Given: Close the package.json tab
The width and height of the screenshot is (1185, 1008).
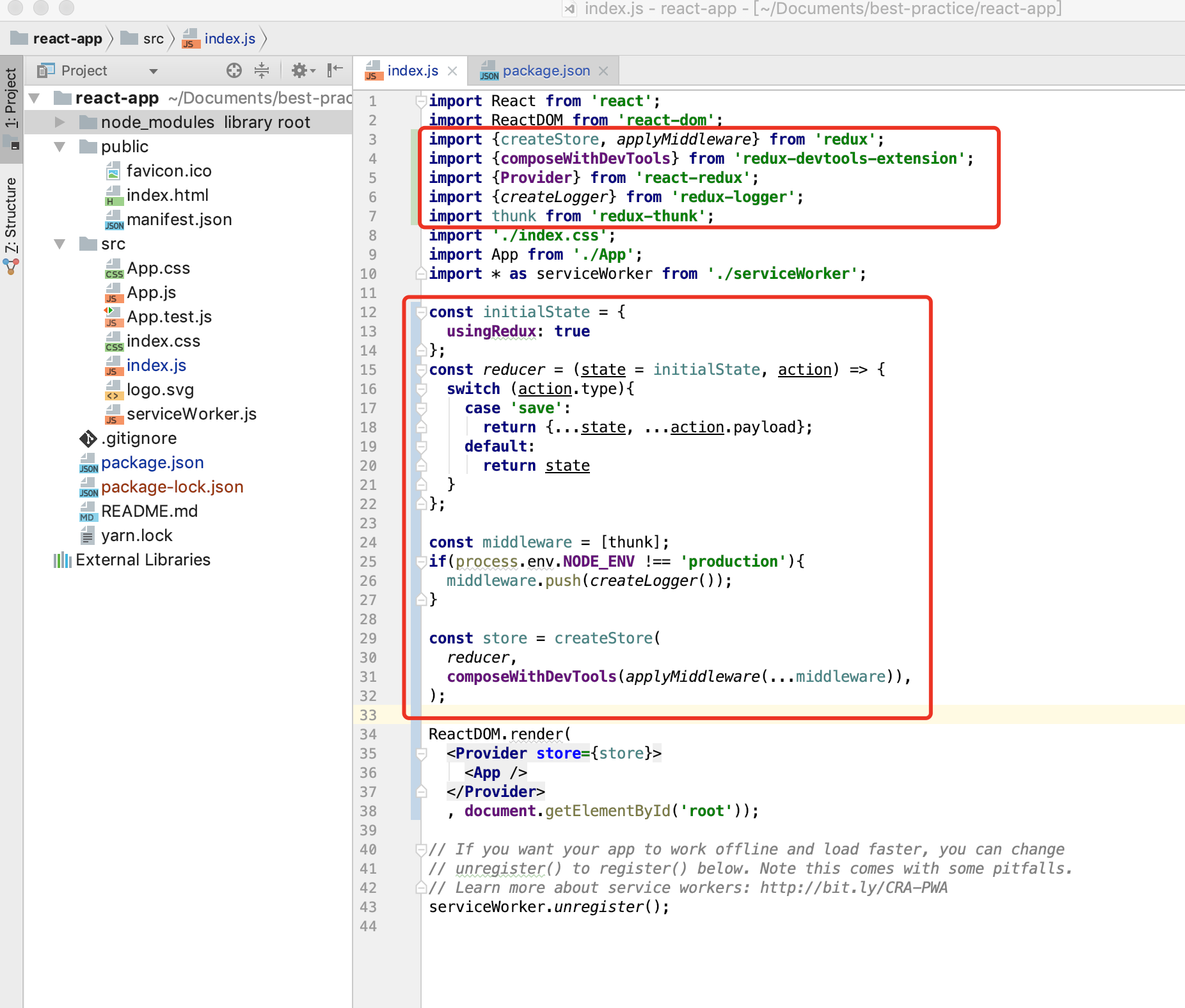Looking at the screenshot, I should tap(603, 71).
